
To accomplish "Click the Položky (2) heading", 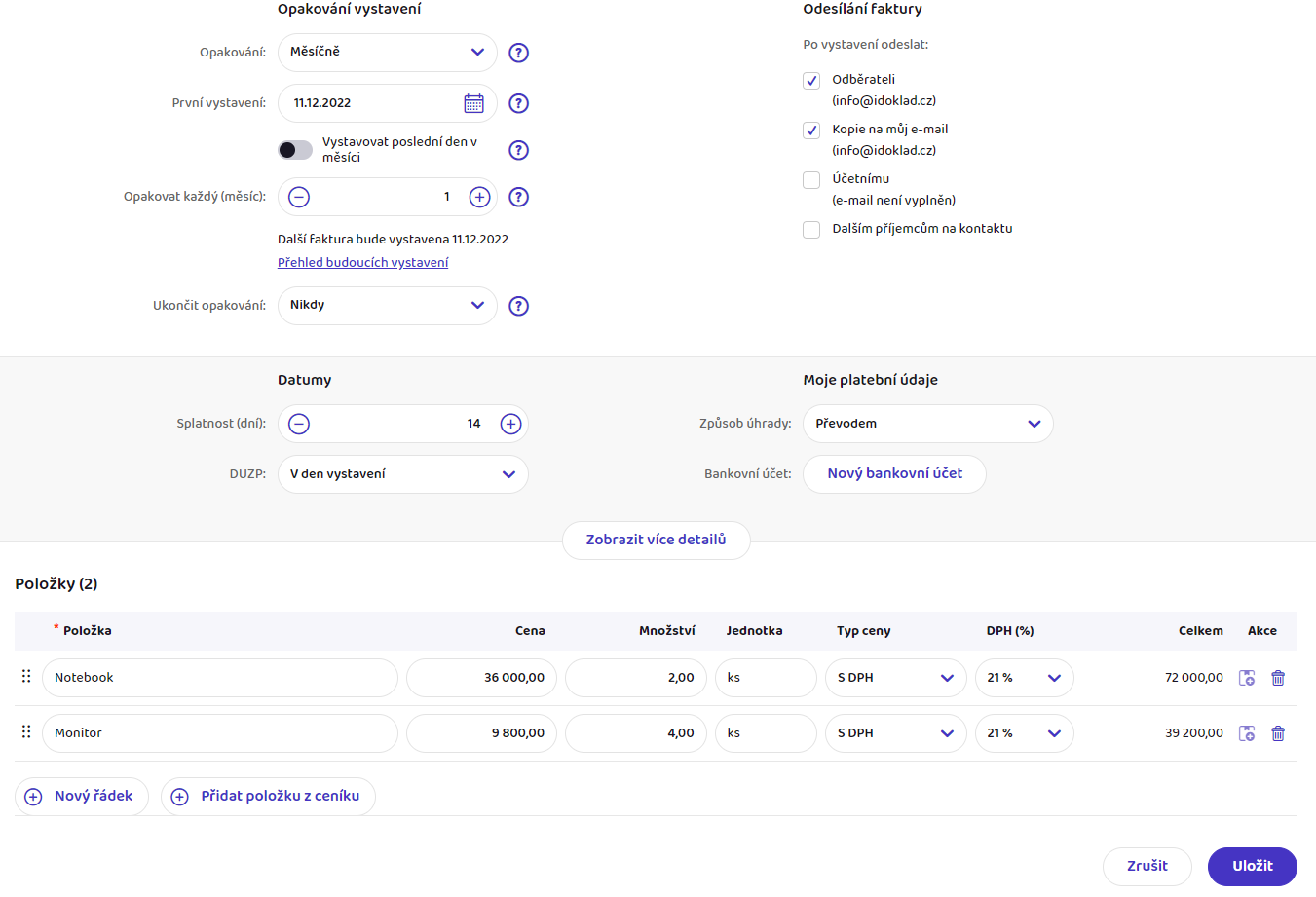I will [56, 584].
